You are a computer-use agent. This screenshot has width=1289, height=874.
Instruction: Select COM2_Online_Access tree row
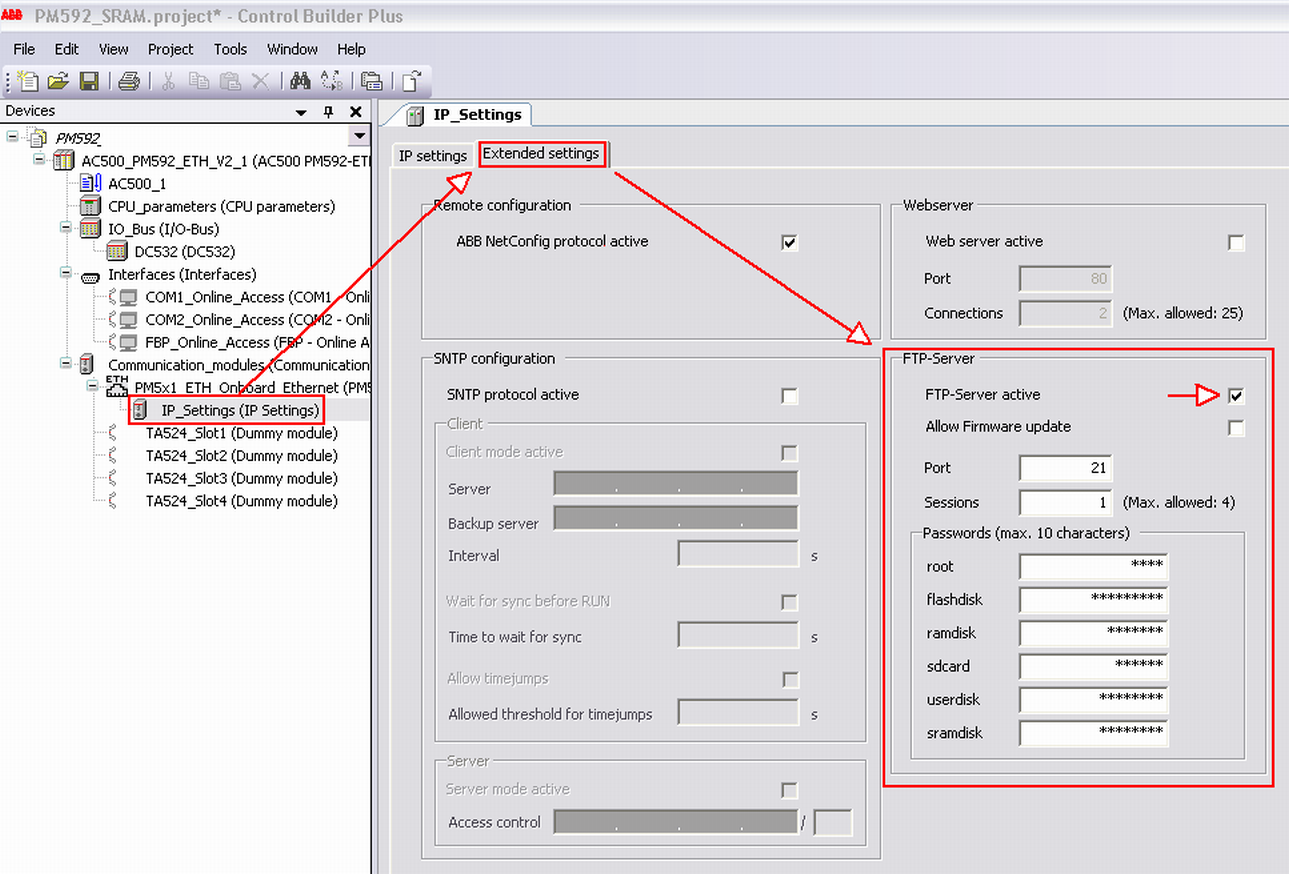pyautogui.click(x=258, y=320)
